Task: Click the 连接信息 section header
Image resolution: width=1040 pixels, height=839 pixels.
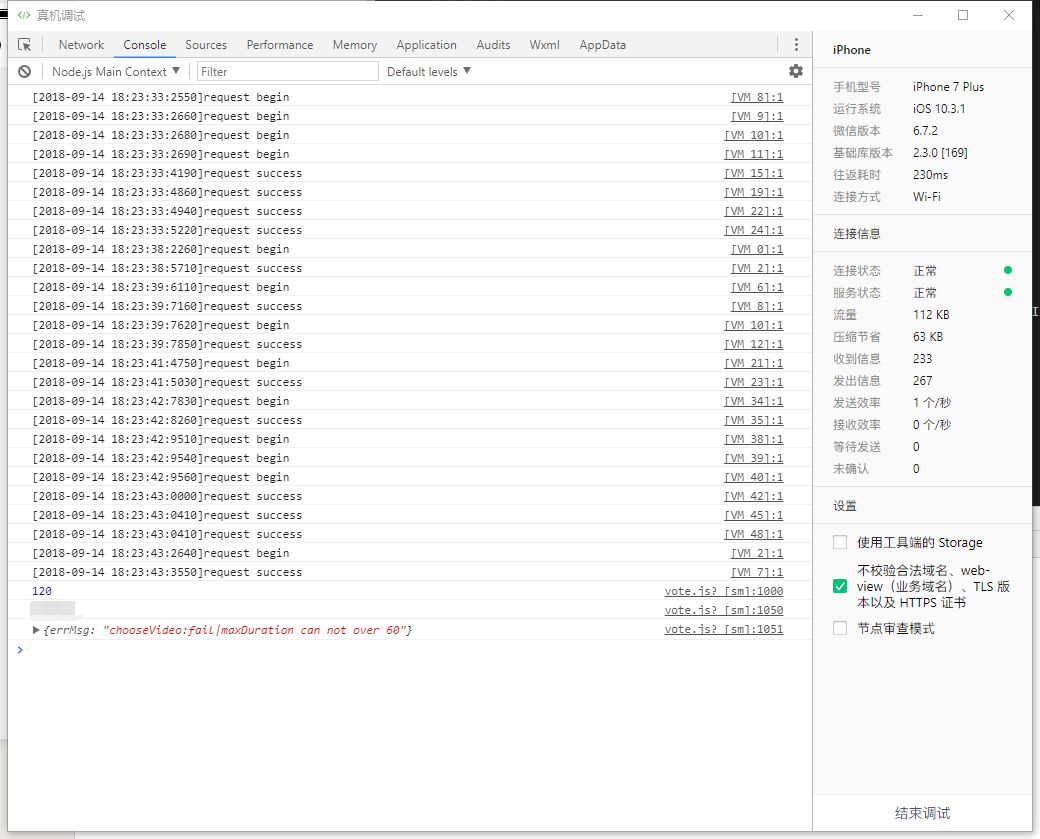Action: (x=856, y=233)
